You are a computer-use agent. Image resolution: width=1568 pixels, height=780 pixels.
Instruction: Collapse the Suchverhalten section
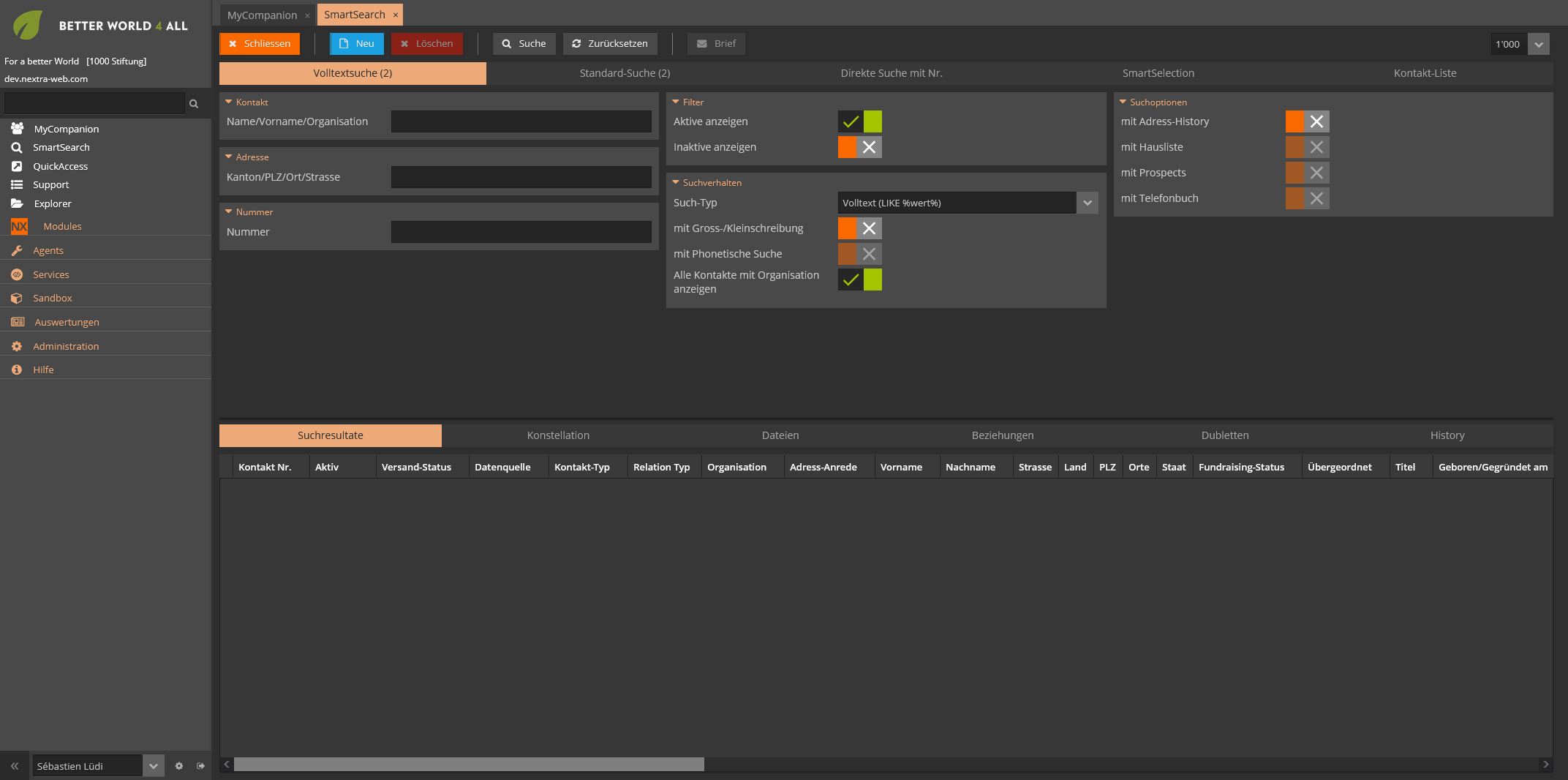[675, 182]
